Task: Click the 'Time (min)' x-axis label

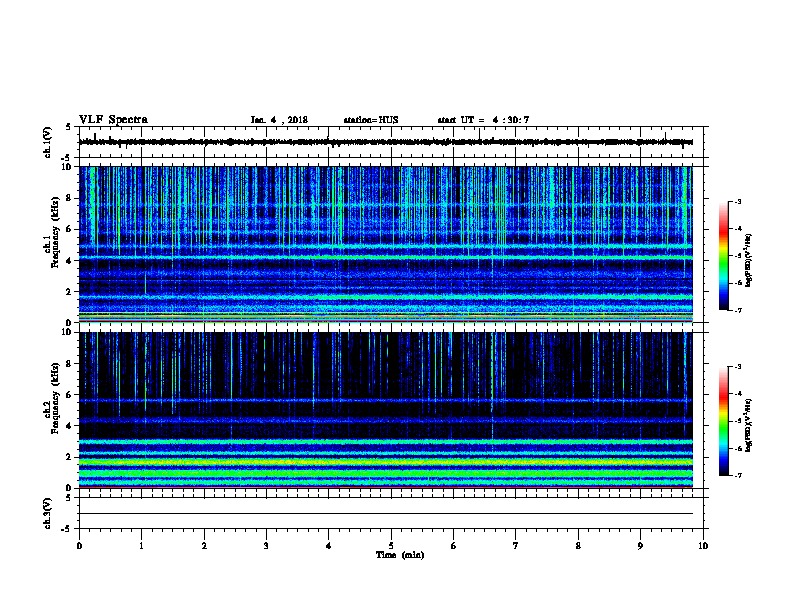Action: [x=400, y=555]
